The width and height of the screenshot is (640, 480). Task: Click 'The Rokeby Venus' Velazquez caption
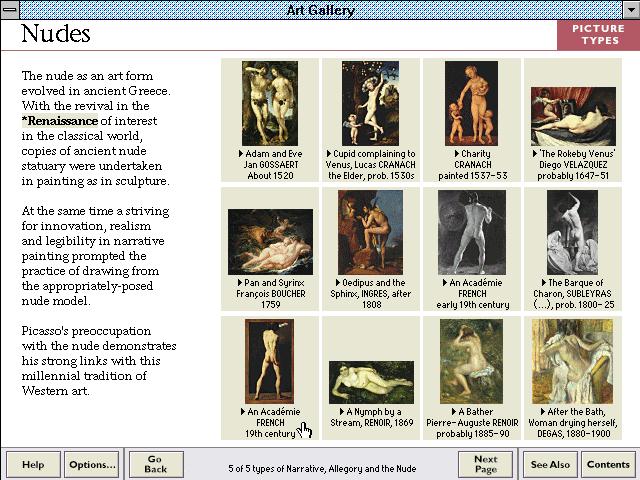pos(573,165)
